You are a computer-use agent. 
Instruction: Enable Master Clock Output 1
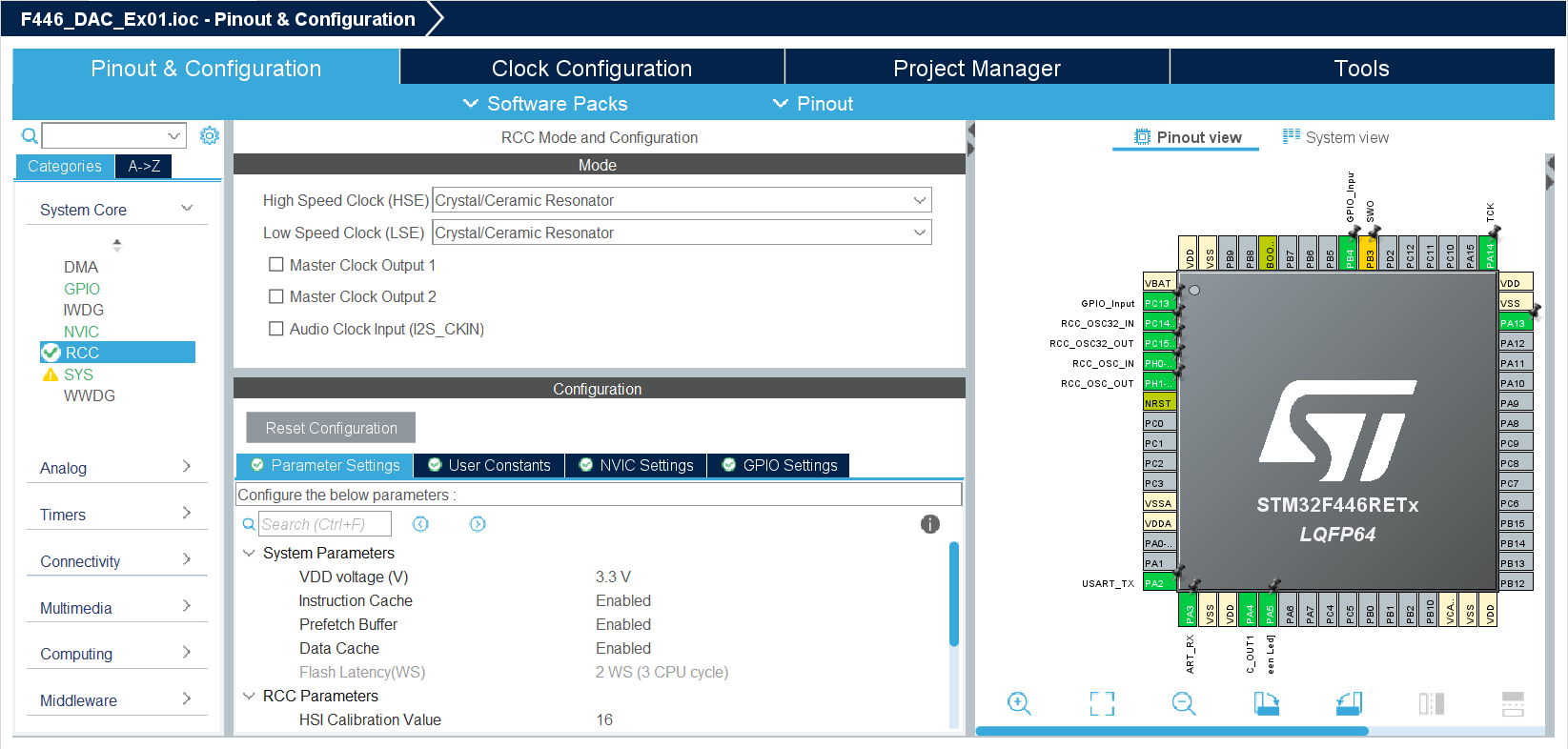[x=276, y=265]
